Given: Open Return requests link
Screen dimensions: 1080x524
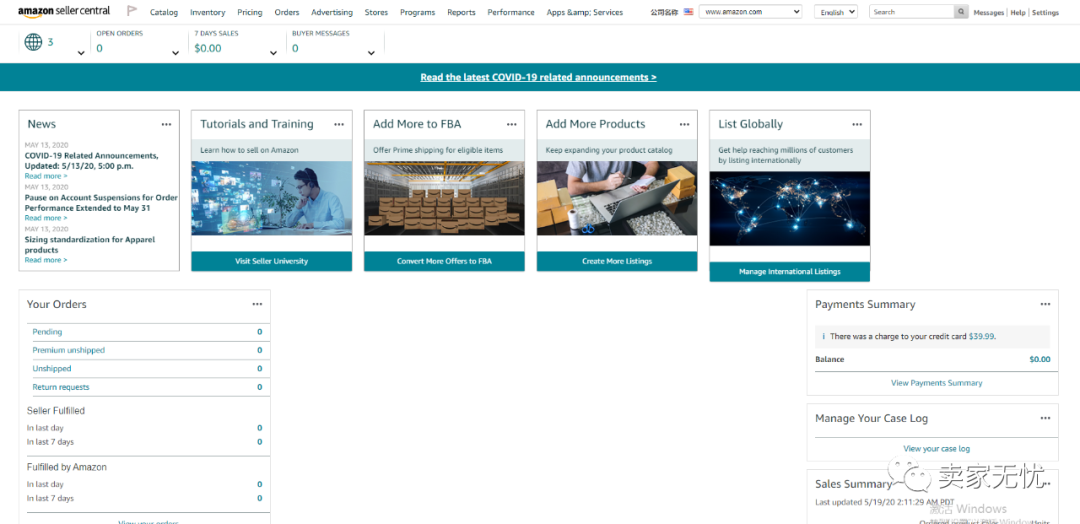Looking at the screenshot, I should point(61,387).
